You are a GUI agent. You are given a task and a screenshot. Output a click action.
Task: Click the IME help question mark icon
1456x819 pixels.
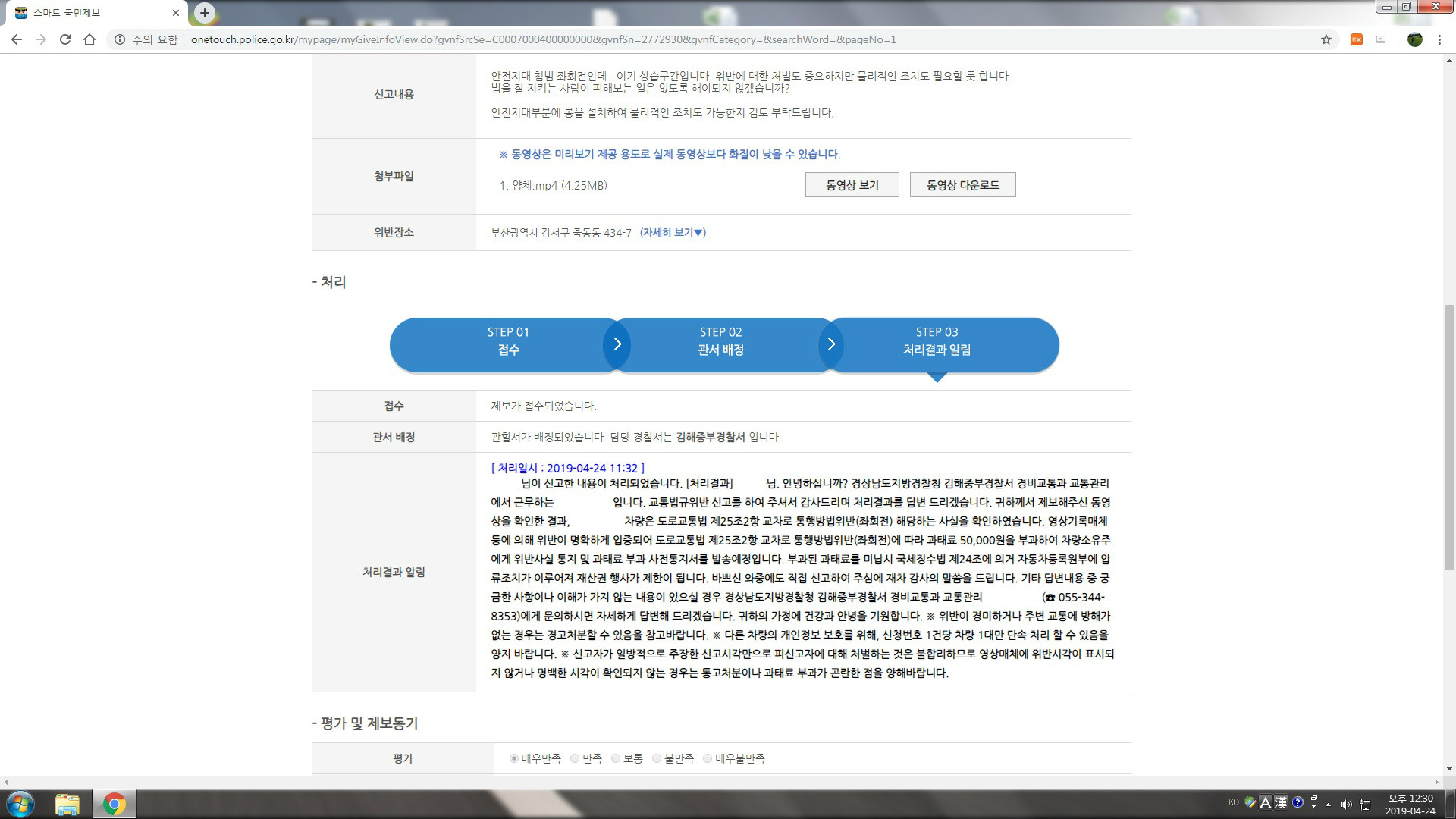click(1298, 802)
